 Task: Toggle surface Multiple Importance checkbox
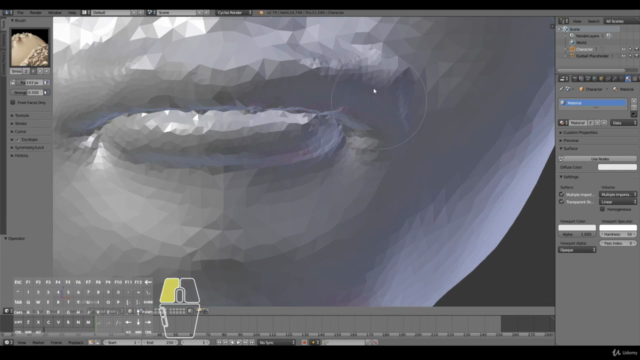tap(562, 194)
